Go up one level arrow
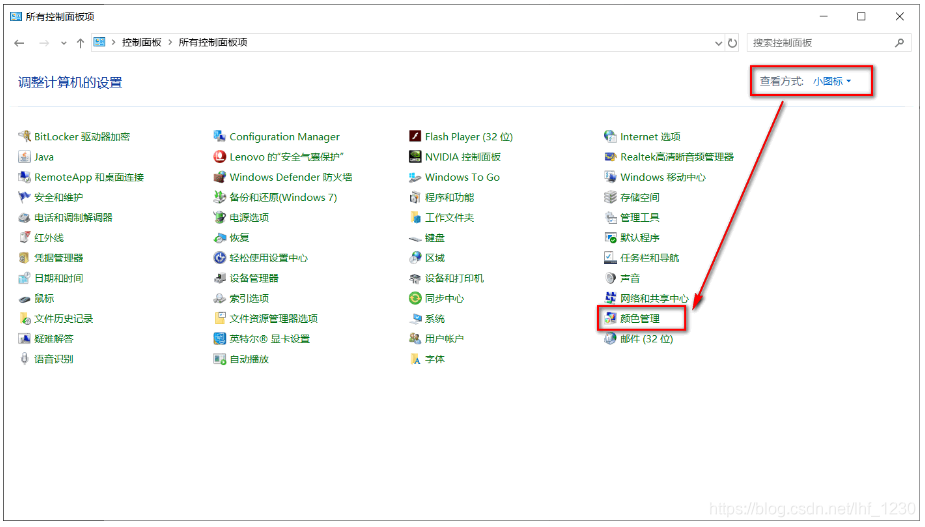Viewport: 925px width, 527px height. coord(80,43)
